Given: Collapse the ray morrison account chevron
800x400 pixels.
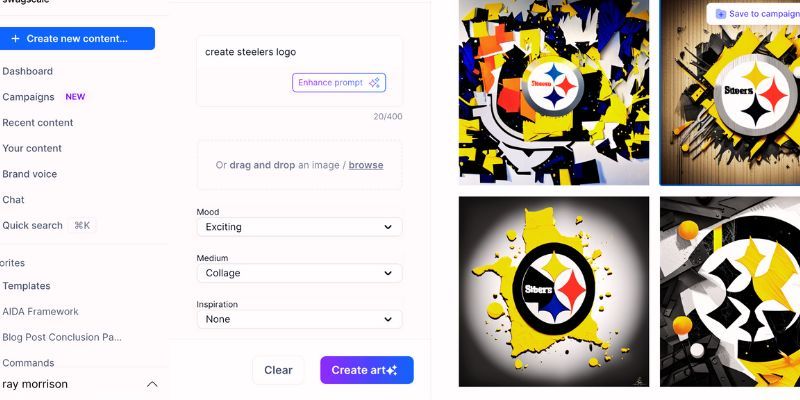Looking at the screenshot, I should (152, 384).
